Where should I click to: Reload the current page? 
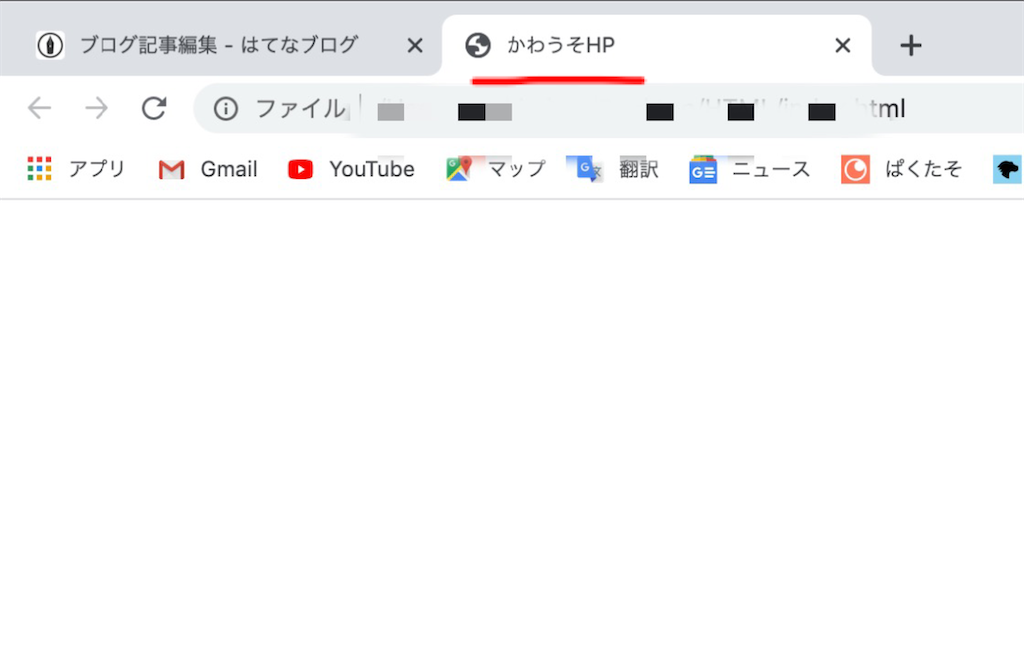[154, 108]
